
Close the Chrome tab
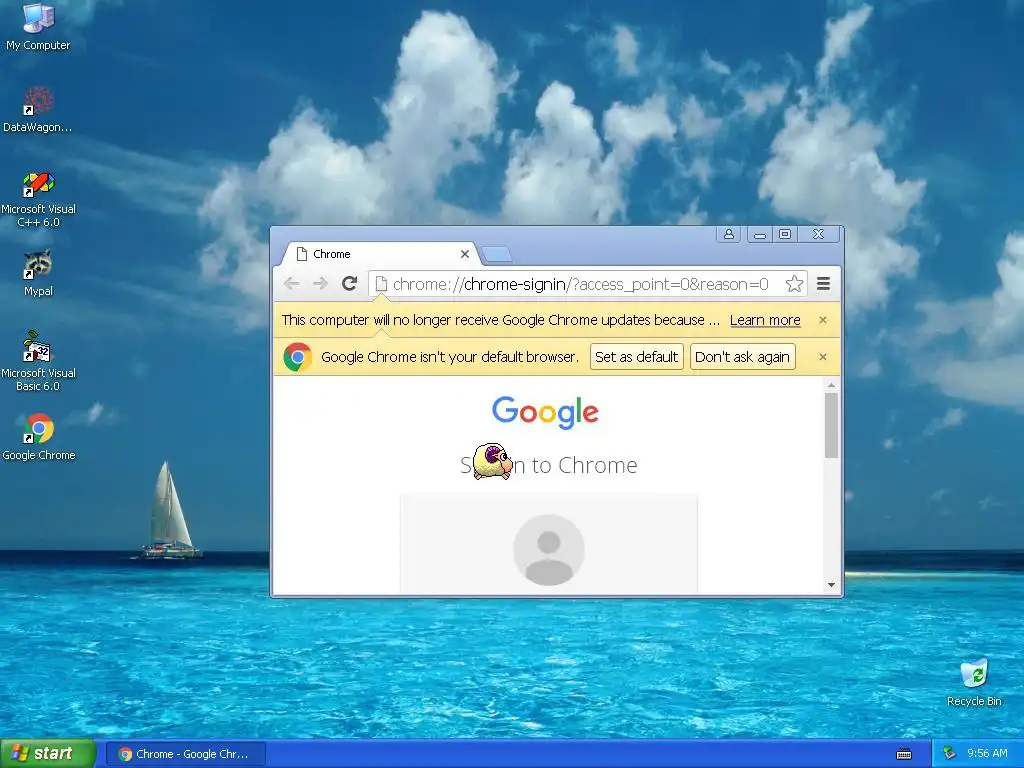[x=465, y=254]
